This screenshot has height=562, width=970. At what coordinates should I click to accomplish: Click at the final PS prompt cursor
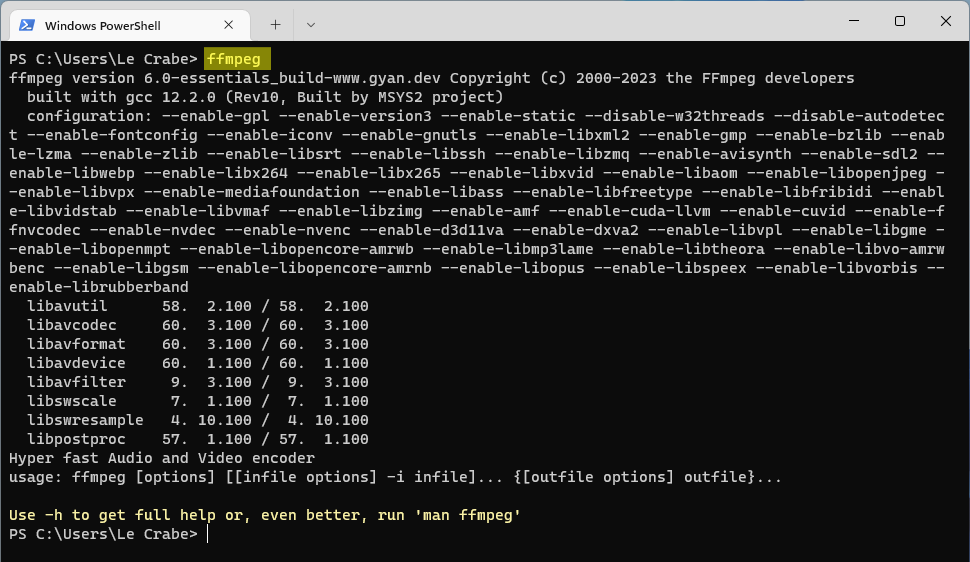[207, 534]
